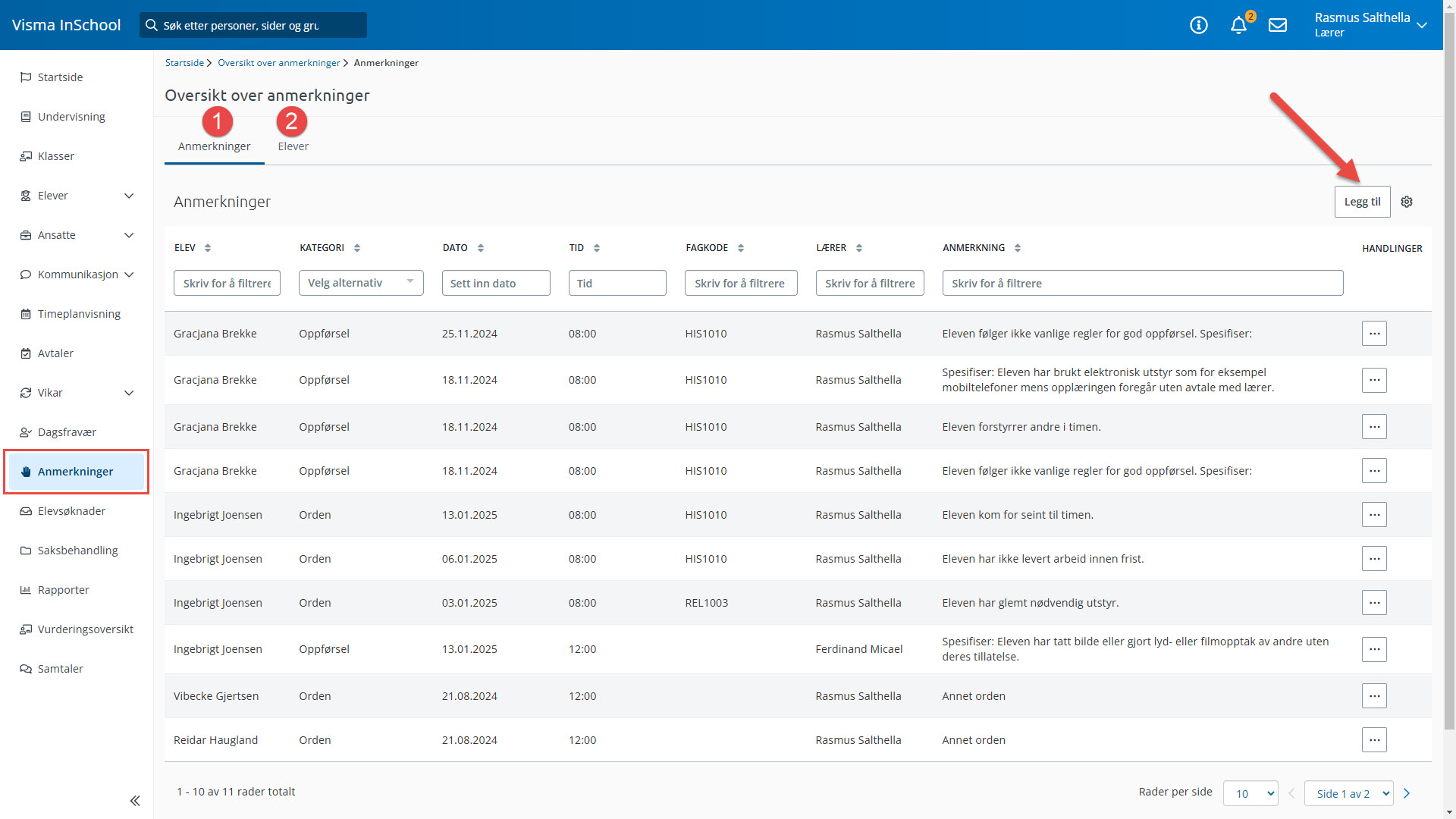Click the Anmerkning filter text field
The width and height of the screenshot is (1456, 819).
[x=1142, y=283]
